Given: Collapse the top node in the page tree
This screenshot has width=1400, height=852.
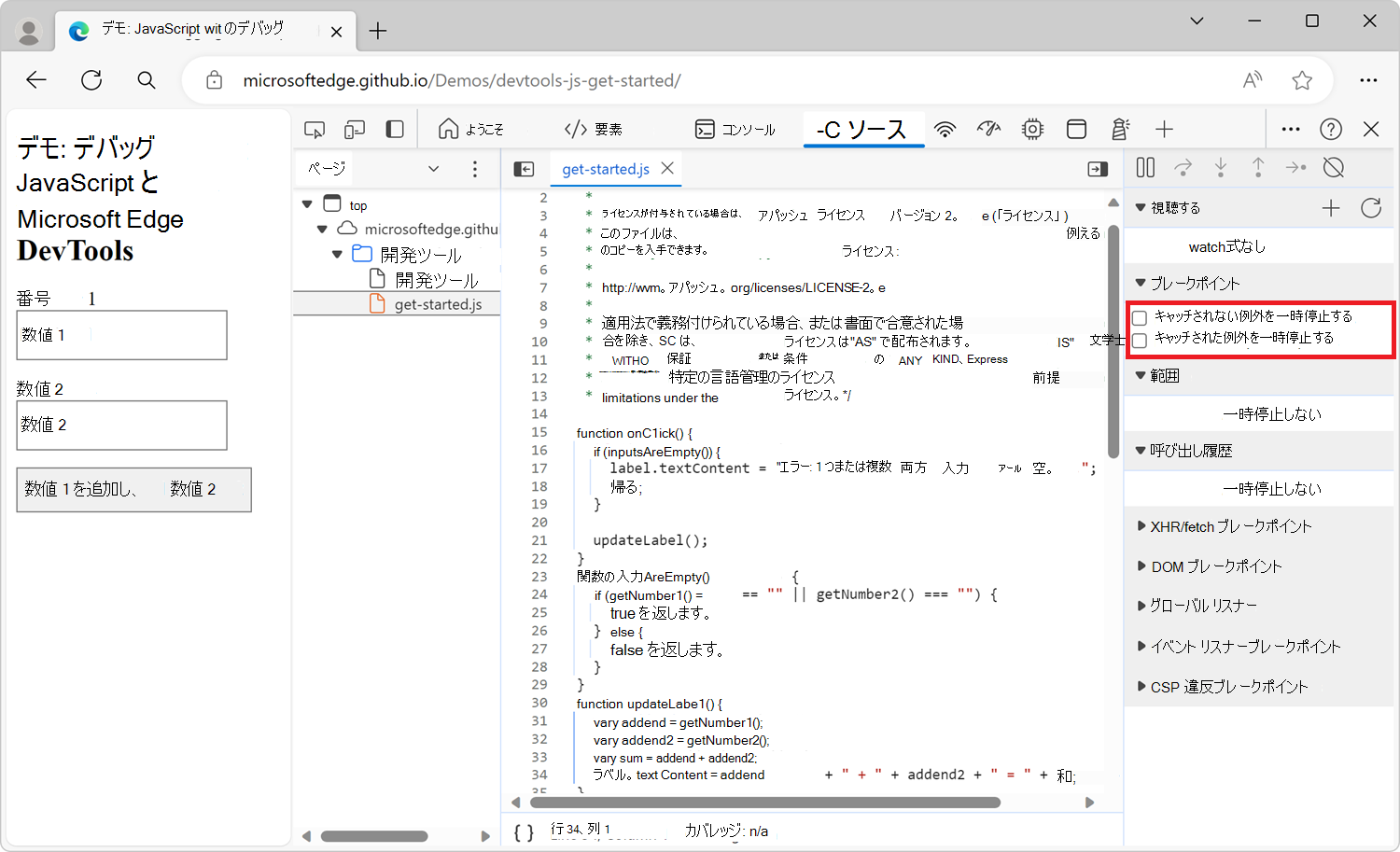Looking at the screenshot, I should (308, 203).
